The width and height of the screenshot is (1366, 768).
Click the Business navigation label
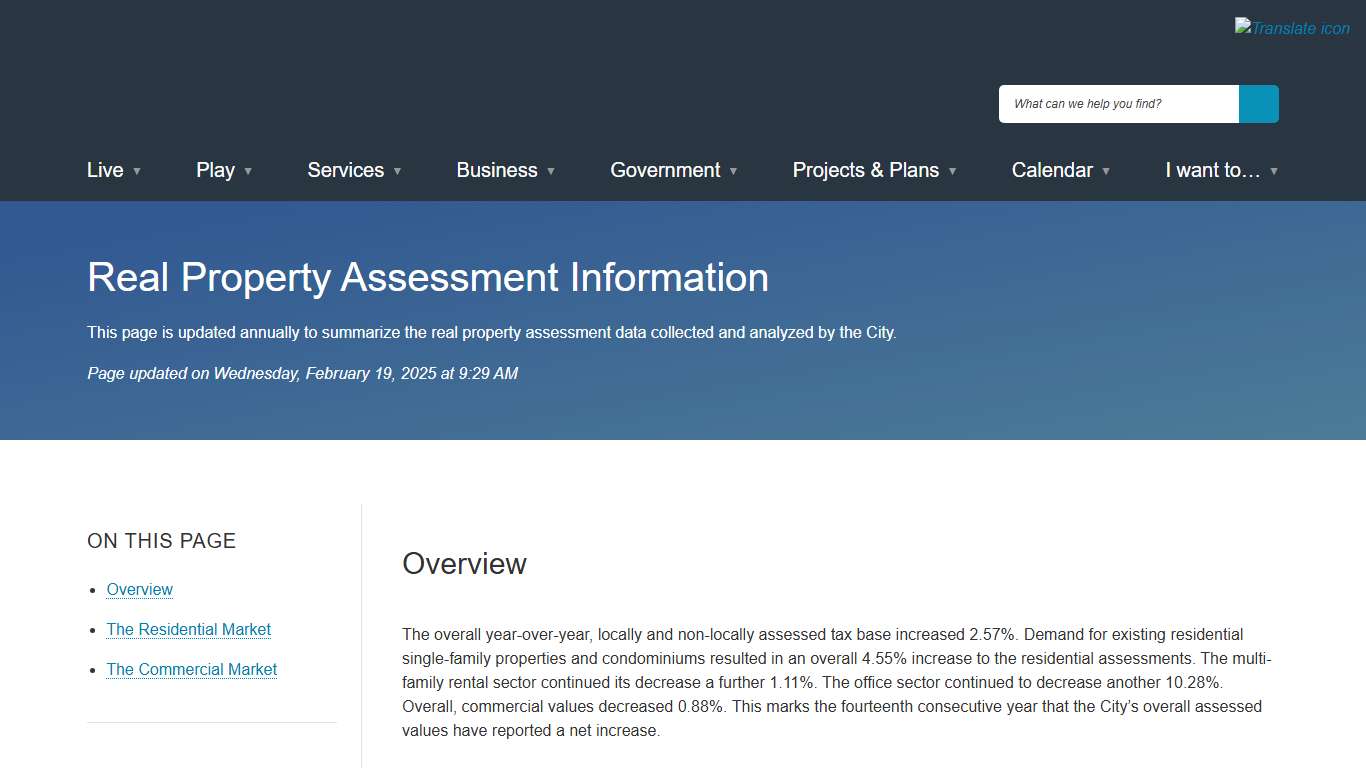pyautogui.click(x=497, y=170)
